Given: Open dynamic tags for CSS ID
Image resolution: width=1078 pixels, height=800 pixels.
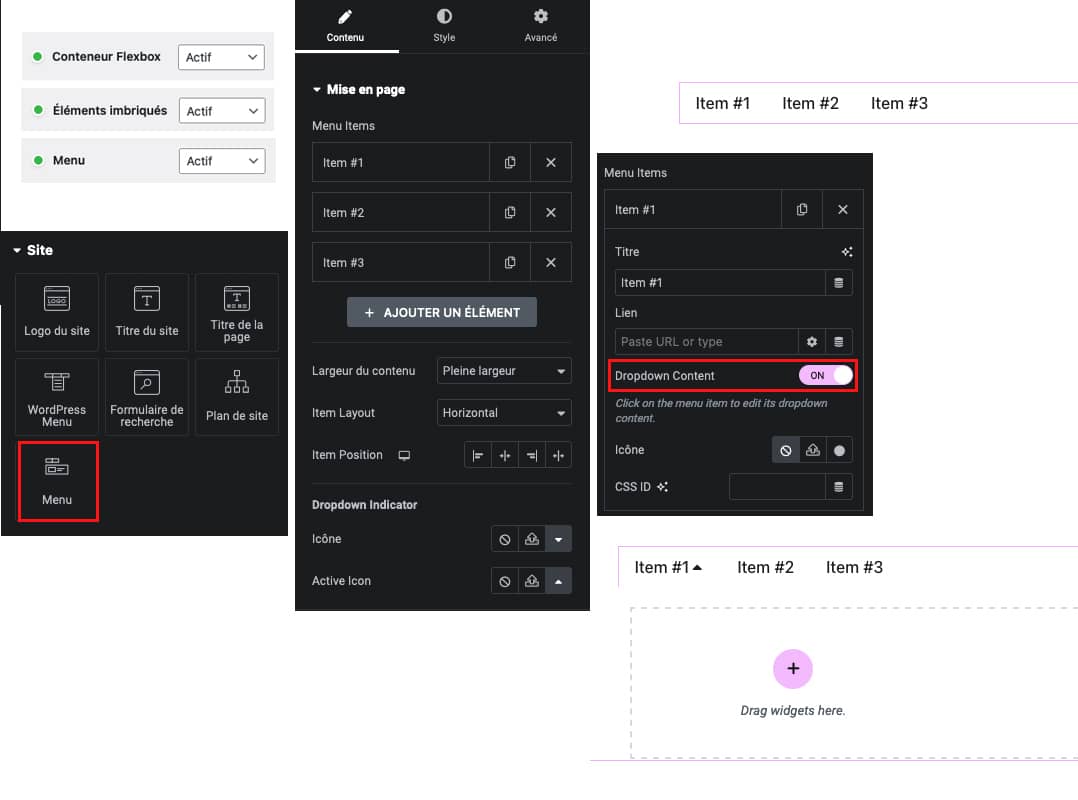Looking at the screenshot, I should click(x=839, y=487).
